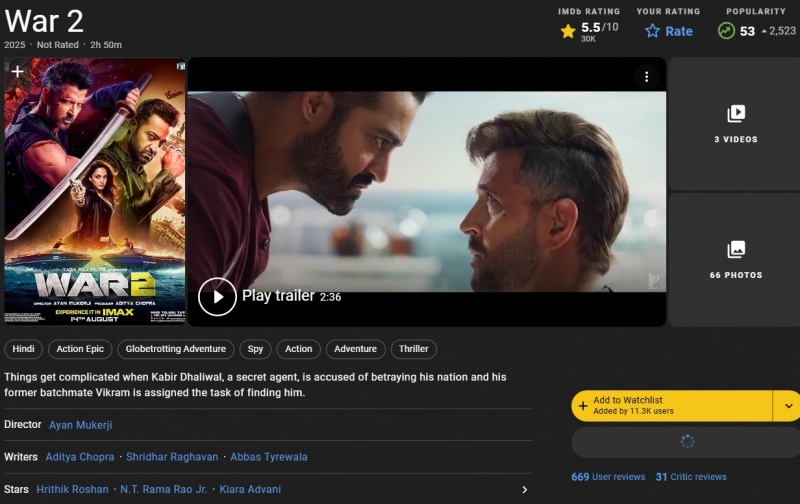
Task: Click the blue Rate star outline
Action: tap(653, 31)
